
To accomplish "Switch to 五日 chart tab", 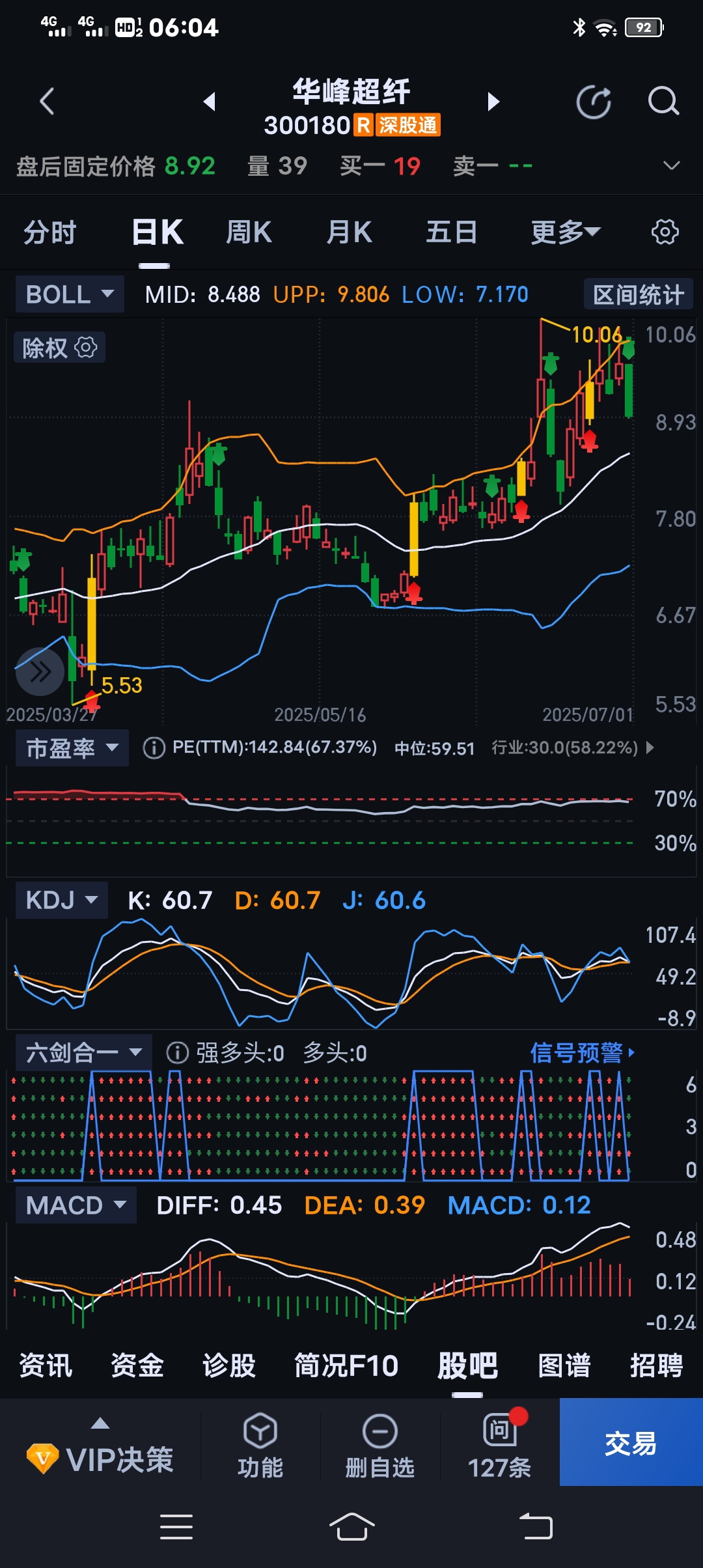I will point(452,232).
